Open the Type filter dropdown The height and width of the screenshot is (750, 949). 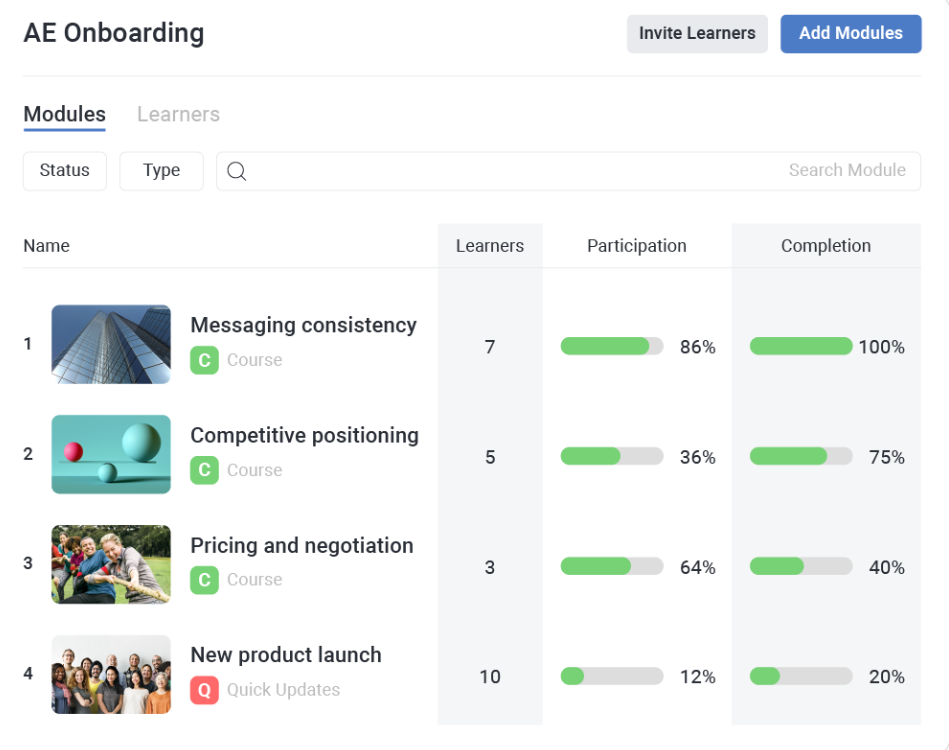tap(161, 171)
